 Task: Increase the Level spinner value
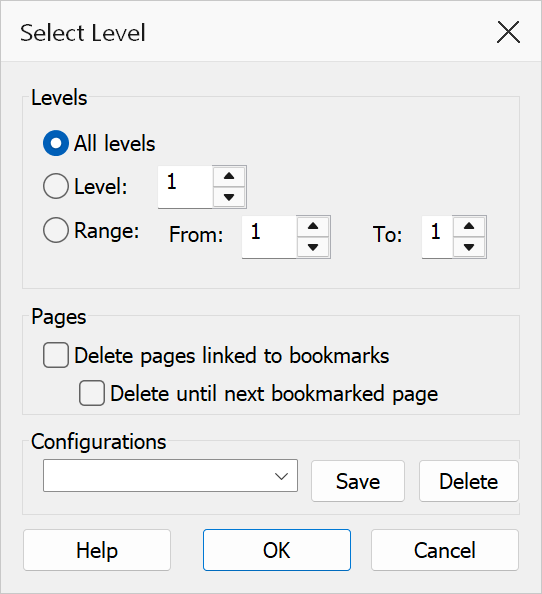pyautogui.click(x=229, y=177)
